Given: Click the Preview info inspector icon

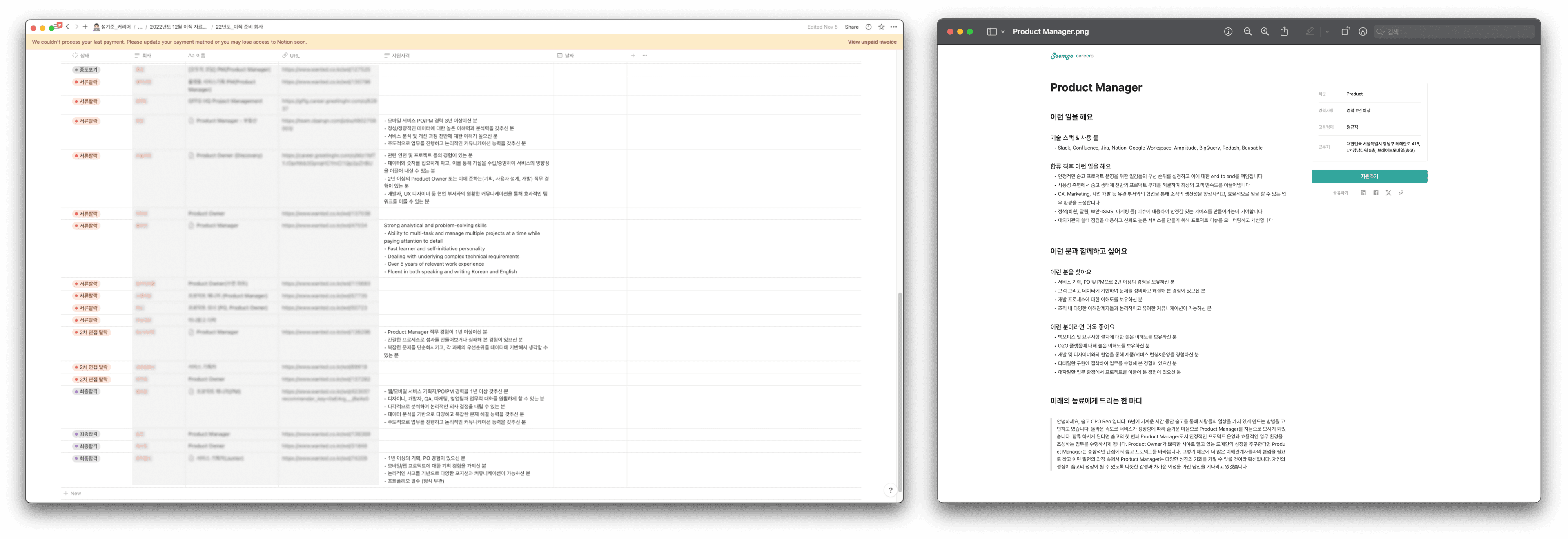Looking at the screenshot, I should point(1228,32).
